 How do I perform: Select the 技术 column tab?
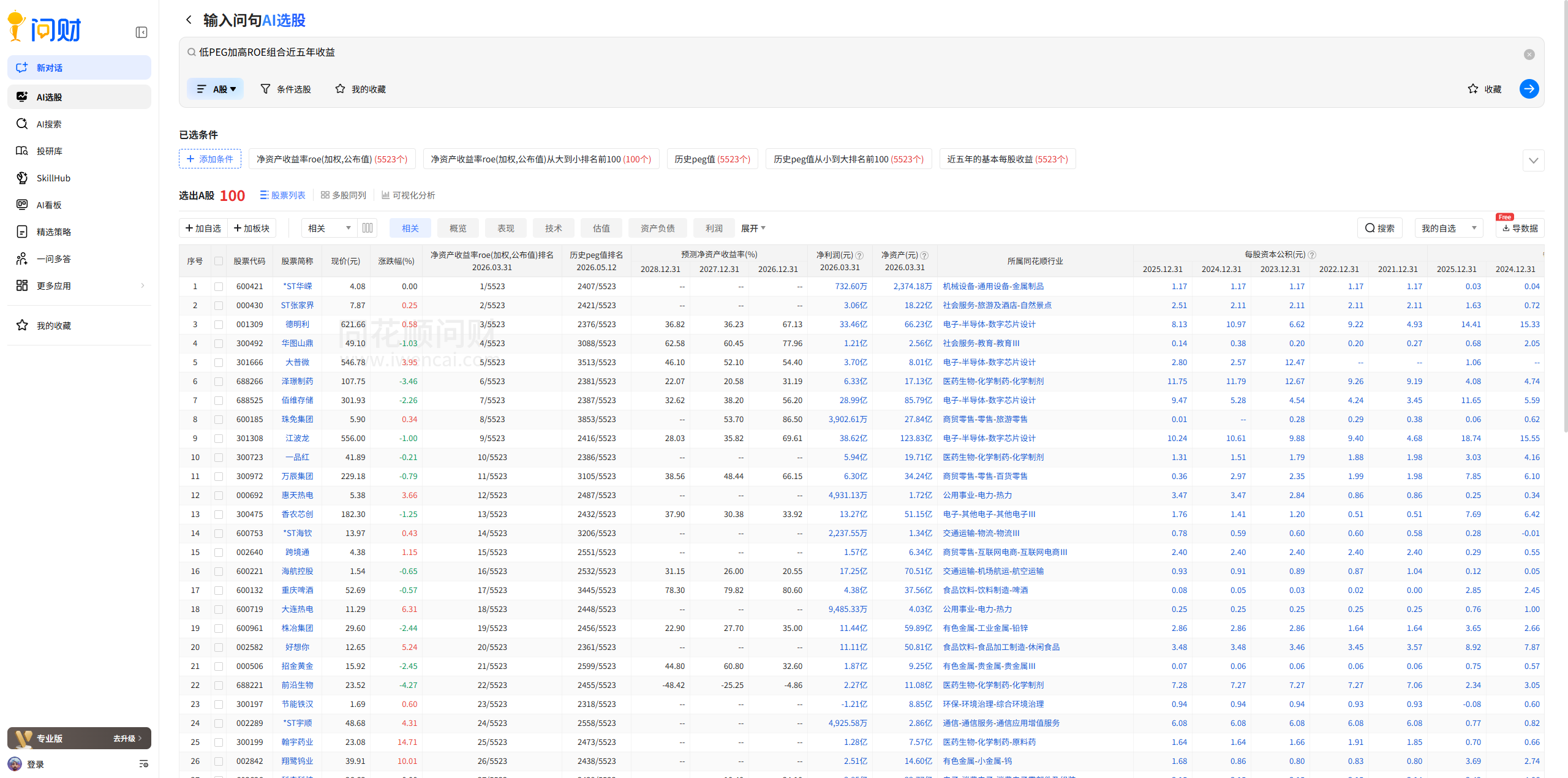[x=554, y=228]
